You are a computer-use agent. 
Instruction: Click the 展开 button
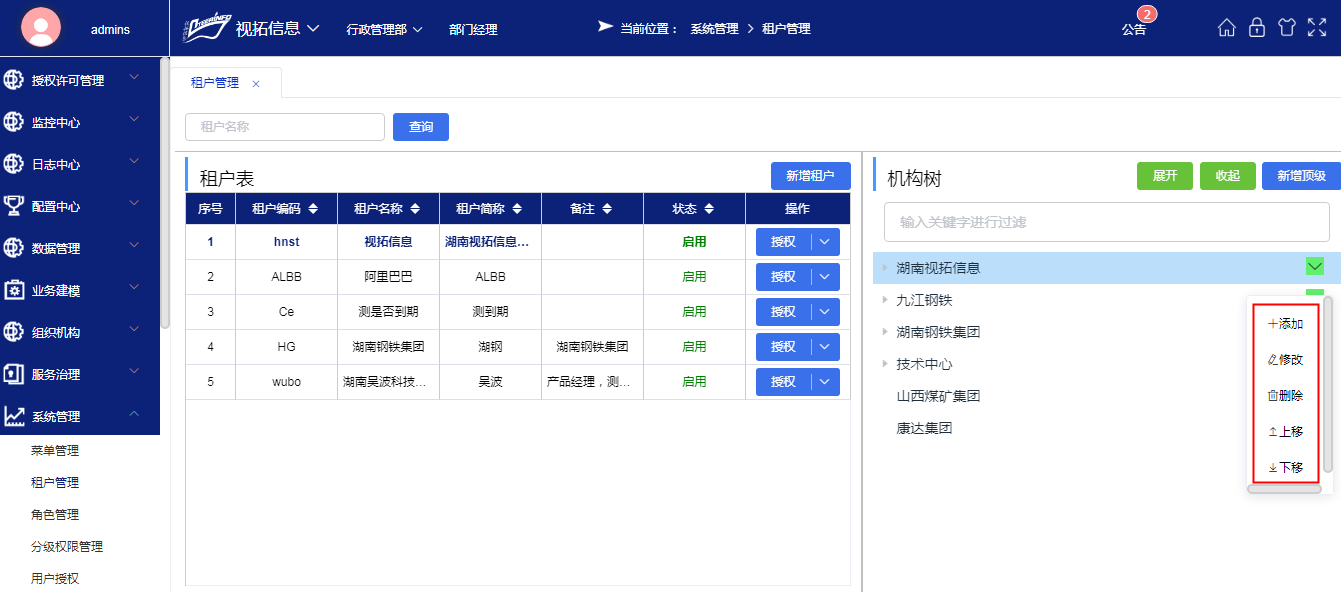1165,176
